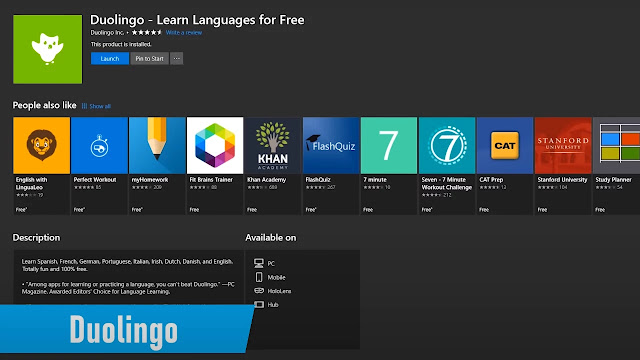Click the Perfect Workout title text
The height and width of the screenshot is (360, 640).
pyautogui.click(x=95, y=180)
